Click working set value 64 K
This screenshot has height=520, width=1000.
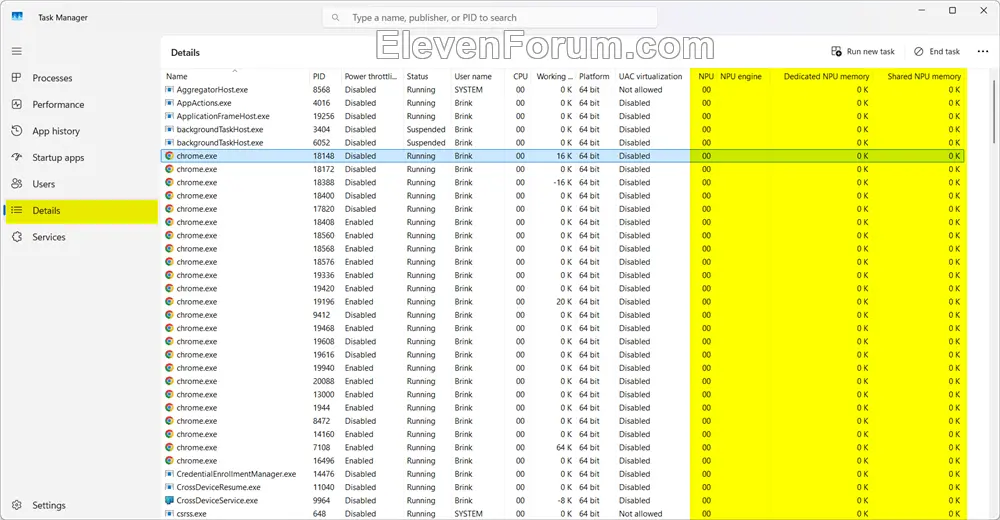click(x=564, y=447)
